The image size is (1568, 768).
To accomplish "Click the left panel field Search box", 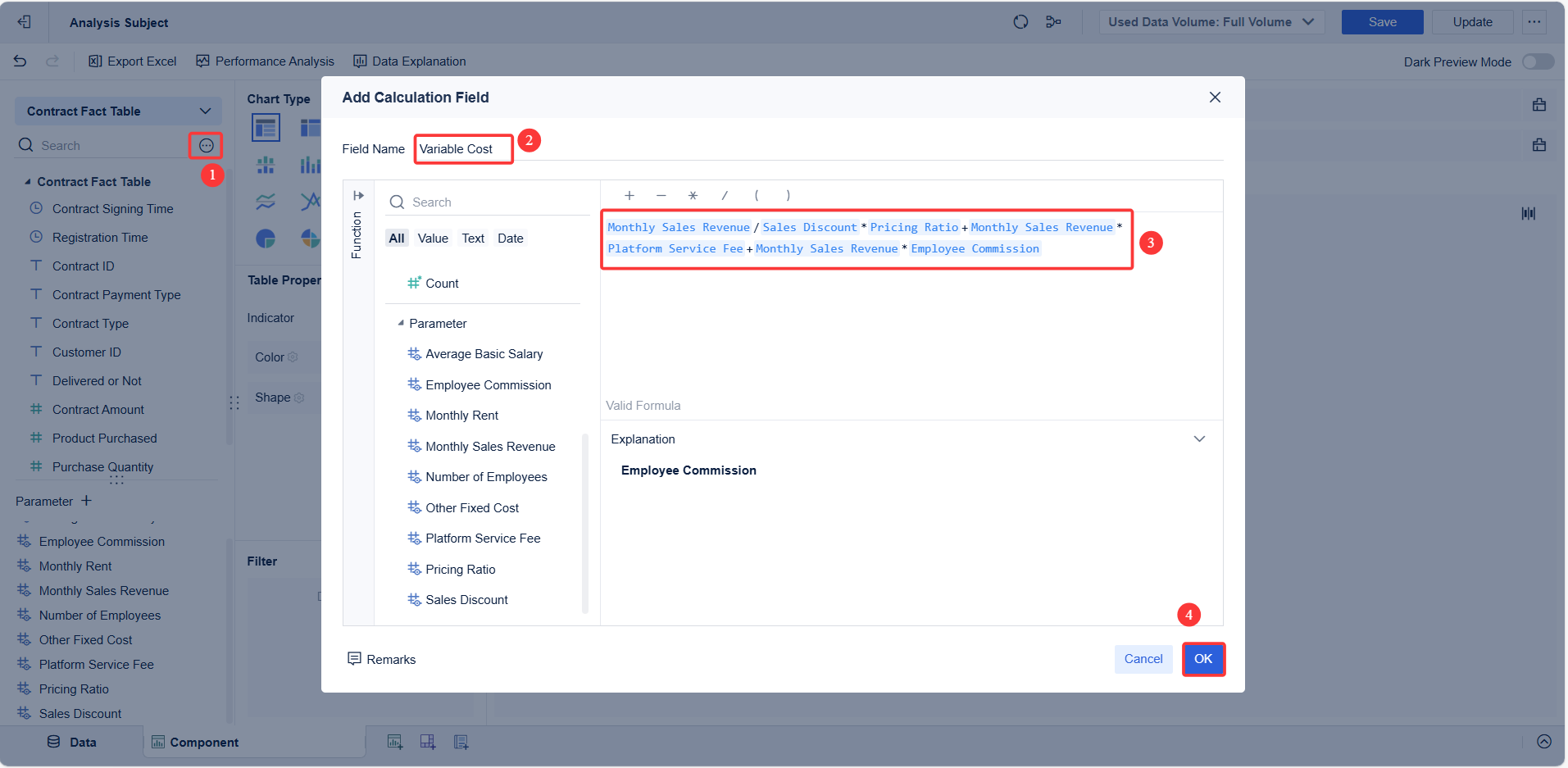I will point(102,146).
